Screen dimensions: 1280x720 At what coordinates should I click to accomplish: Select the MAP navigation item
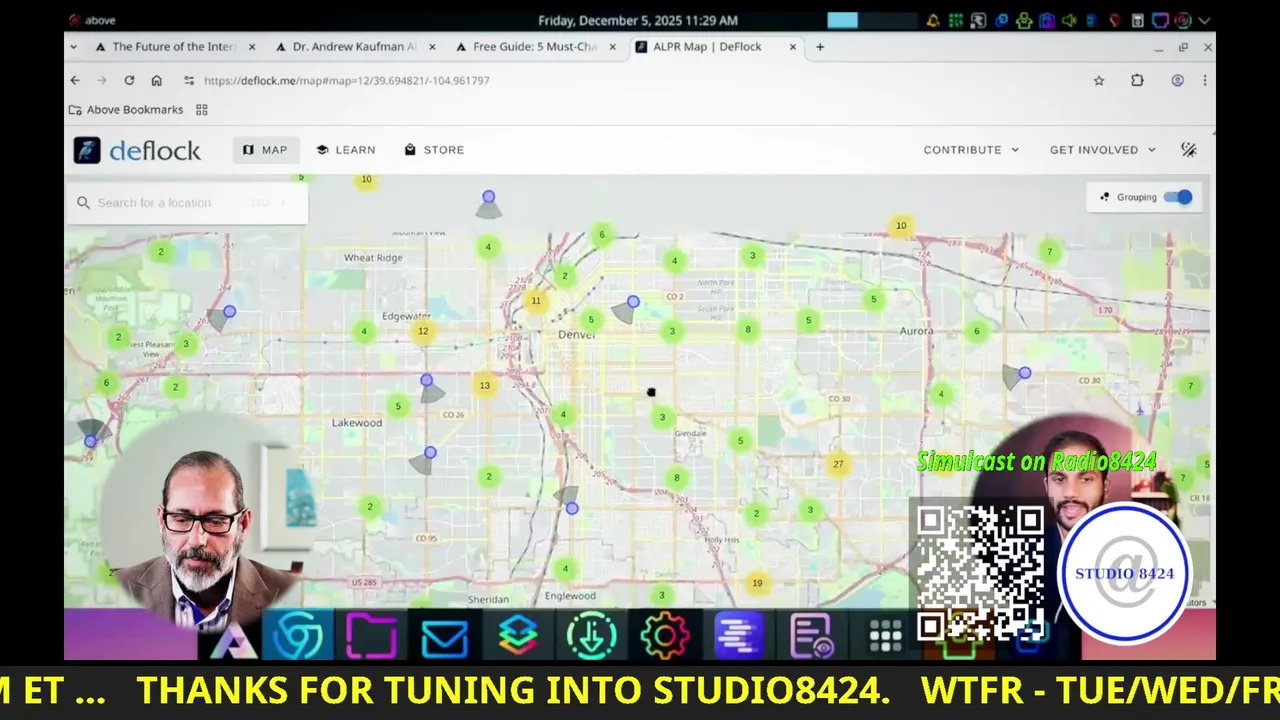coord(265,150)
